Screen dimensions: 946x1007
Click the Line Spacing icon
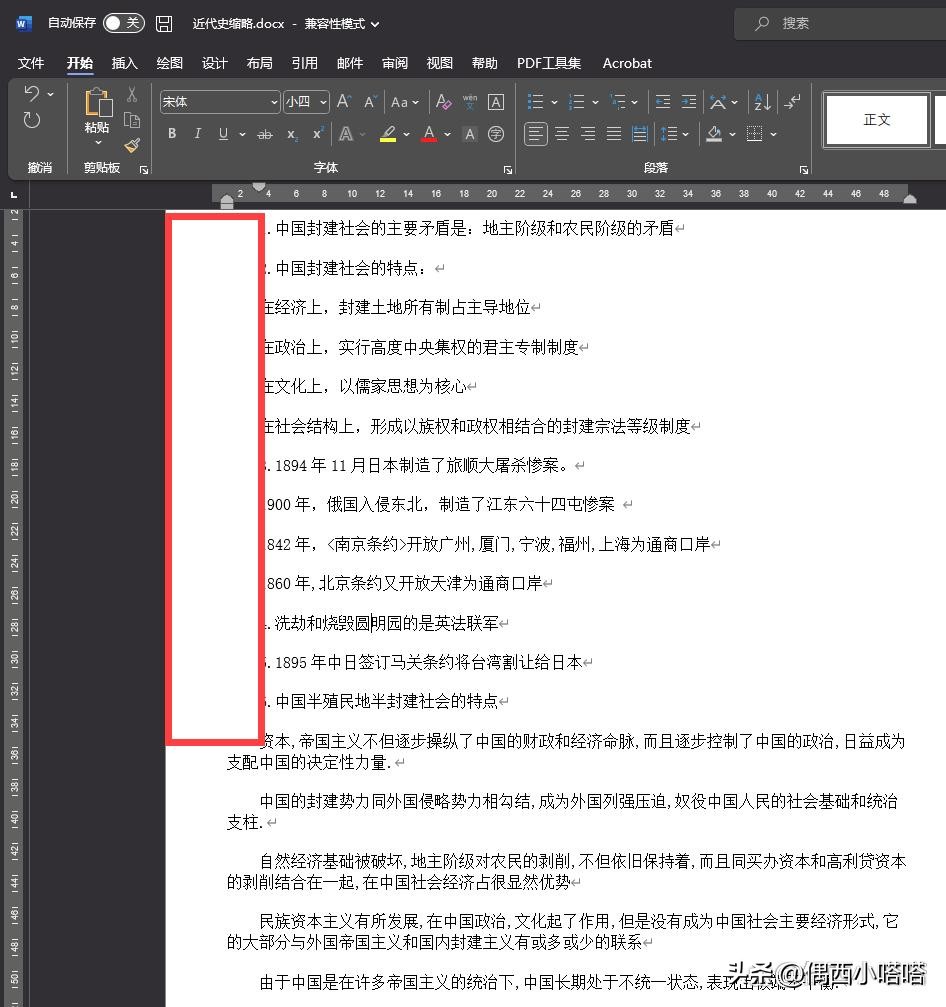669,134
